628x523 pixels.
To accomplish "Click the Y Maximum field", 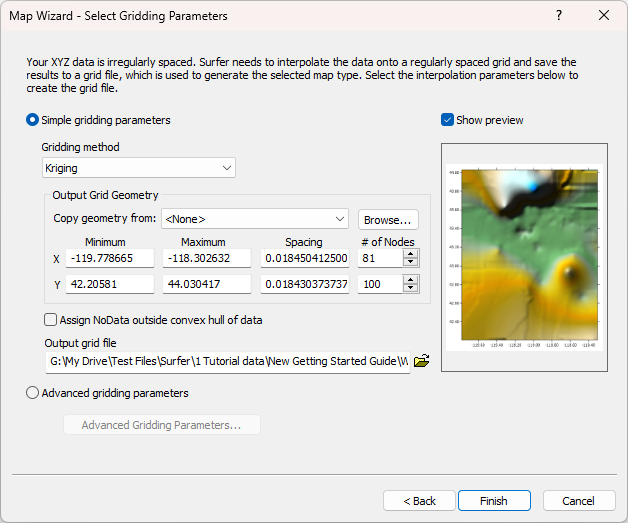I will (x=207, y=284).
